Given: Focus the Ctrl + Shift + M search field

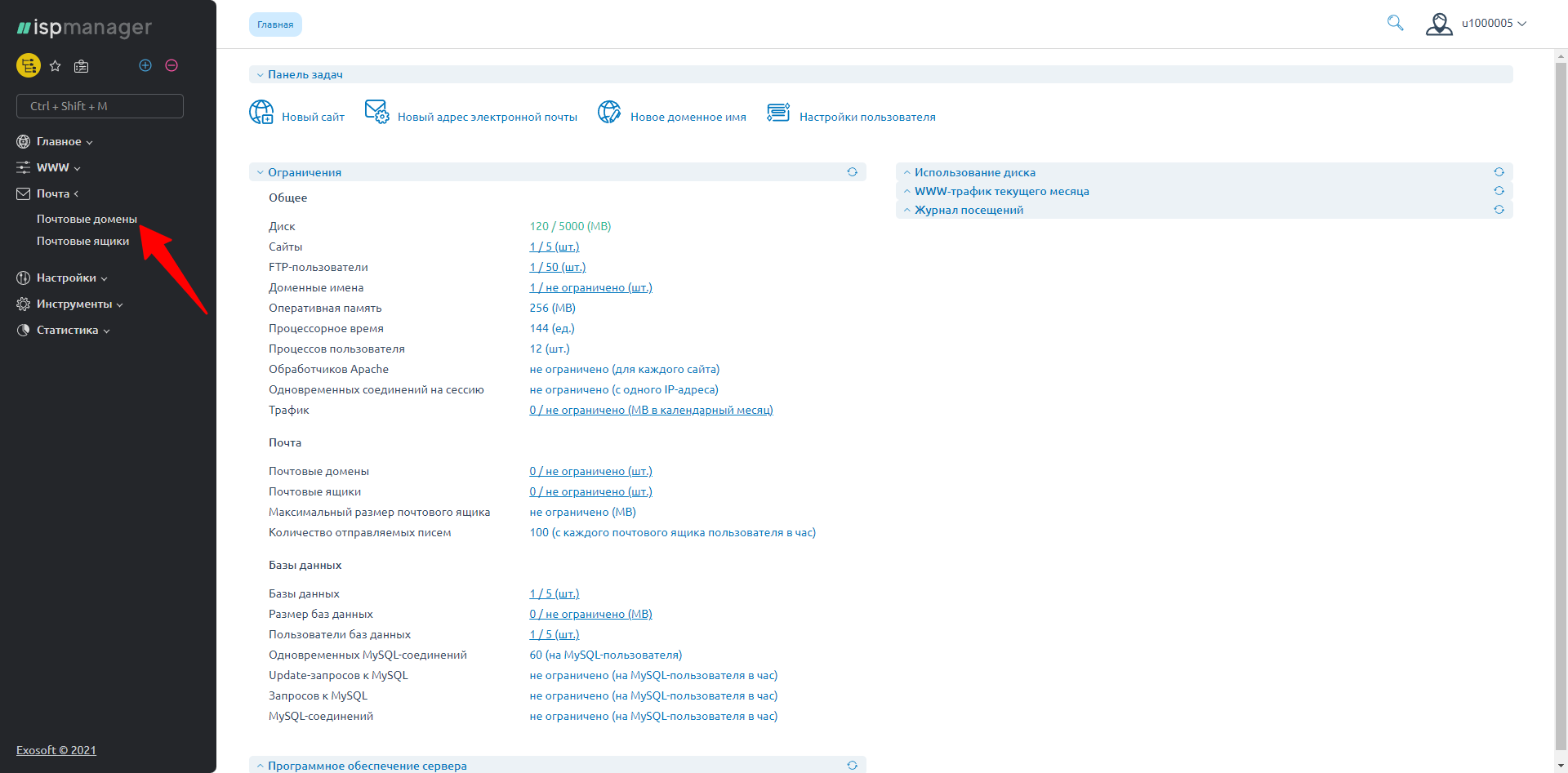Looking at the screenshot, I should point(100,106).
